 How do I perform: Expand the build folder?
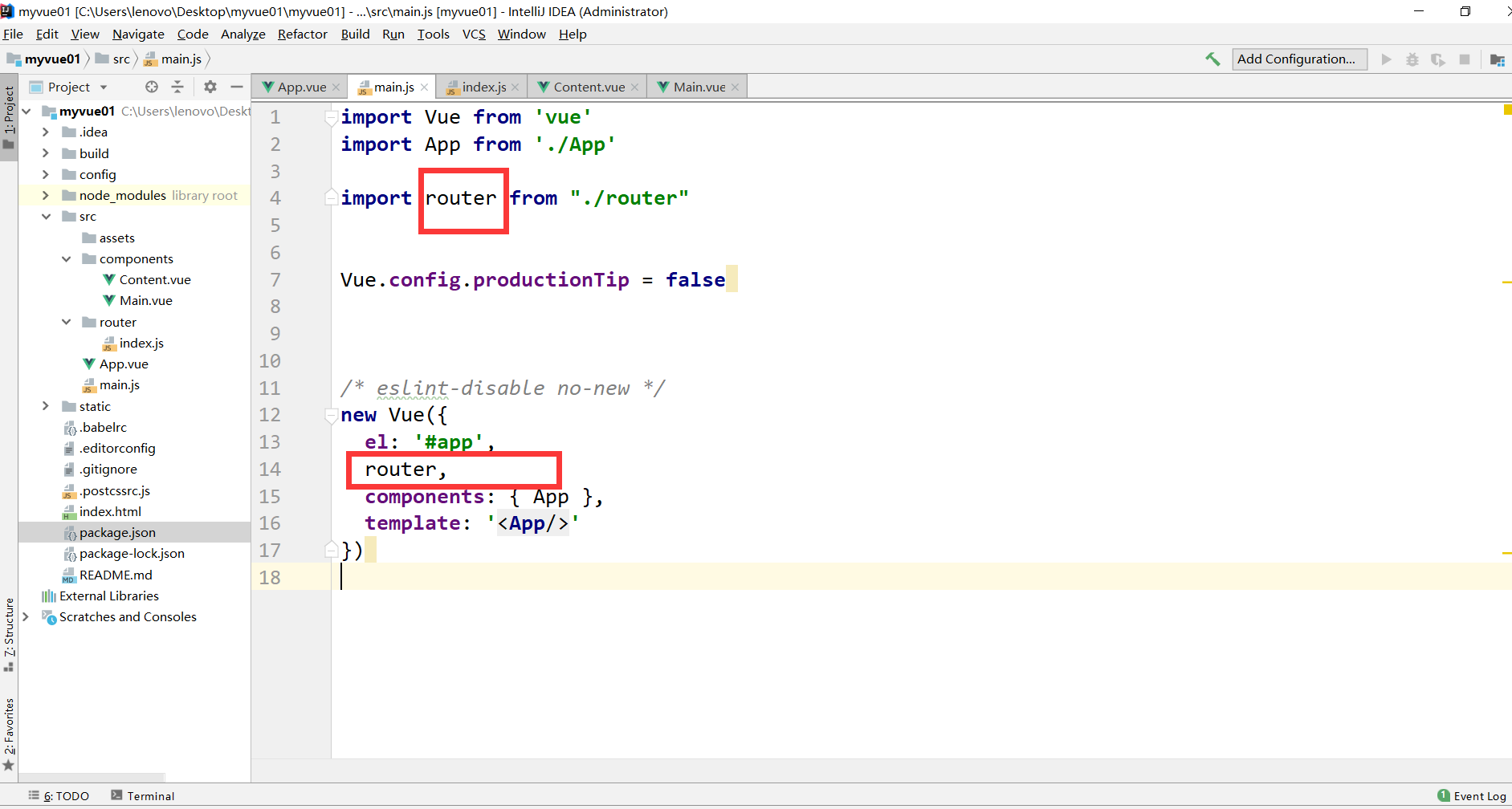[x=46, y=153]
